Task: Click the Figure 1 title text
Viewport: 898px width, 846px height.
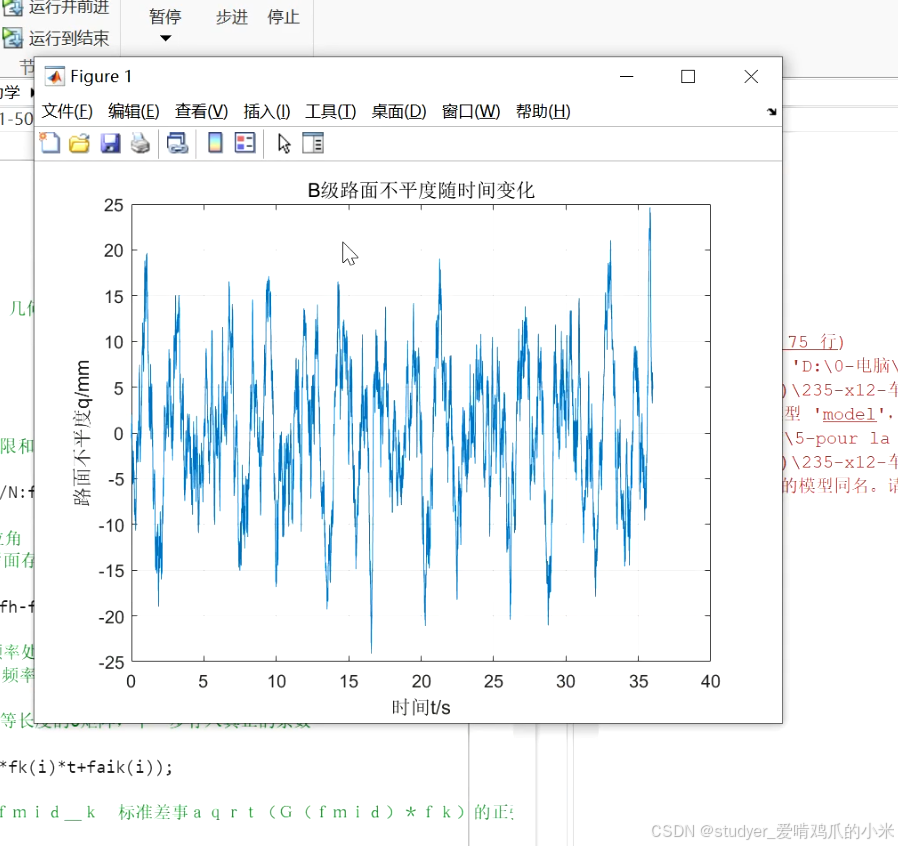Action: click(x=101, y=76)
